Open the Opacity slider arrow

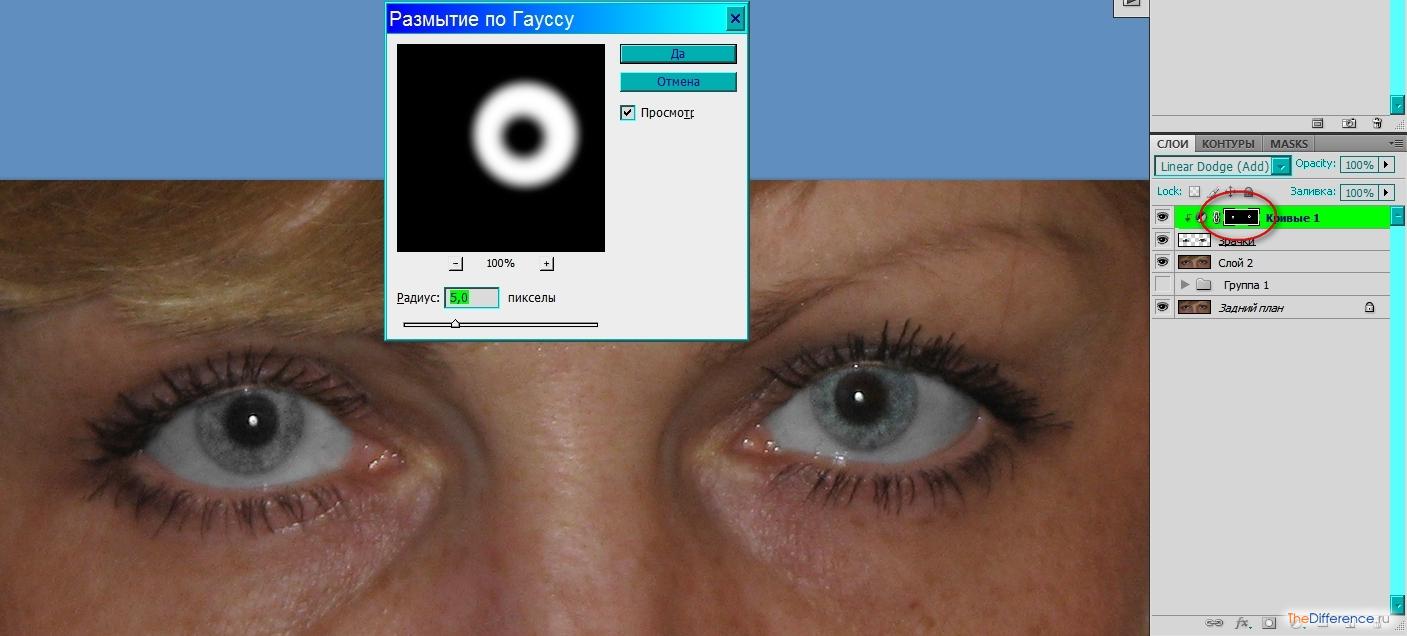pyautogui.click(x=1386, y=165)
